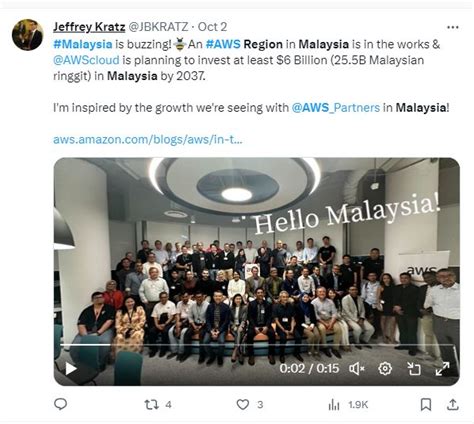Repost the tweet with retweet icon
The height and width of the screenshot is (424, 474).
(x=151, y=405)
